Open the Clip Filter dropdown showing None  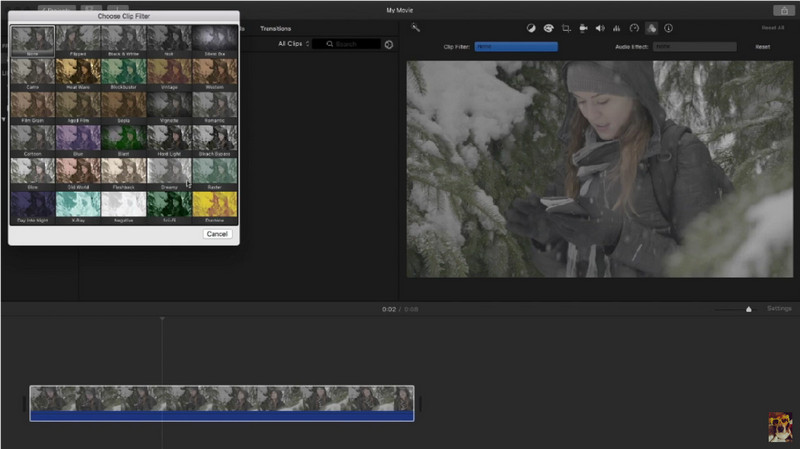tap(516, 46)
